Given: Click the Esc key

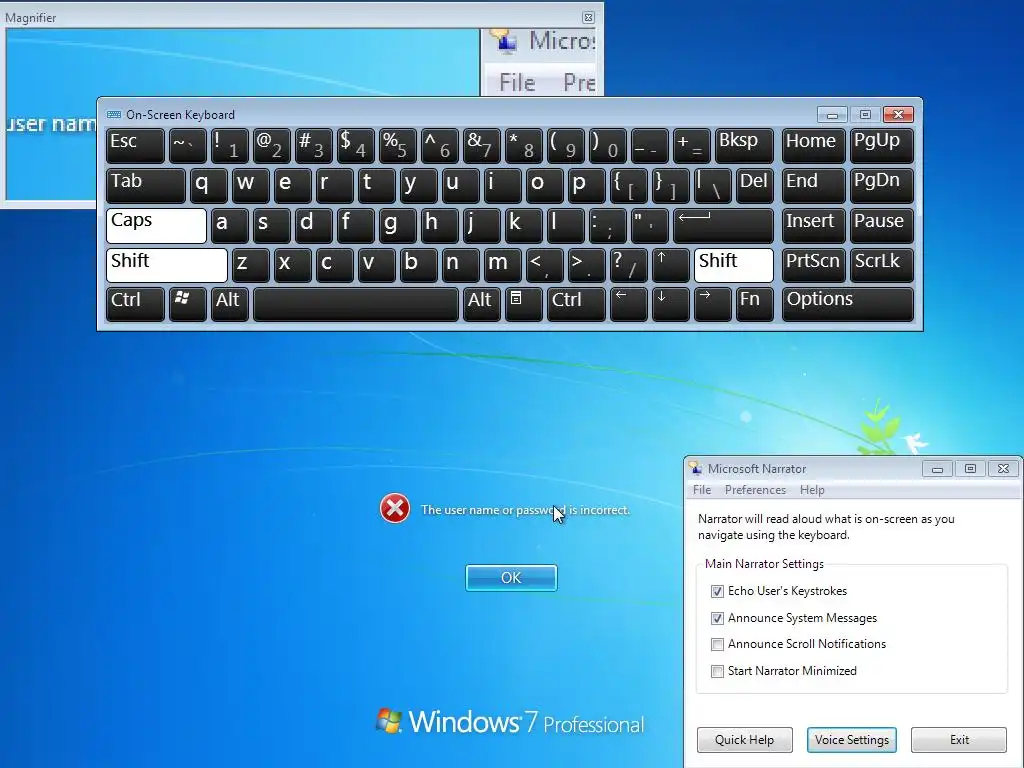Looking at the screenshot, I should 135,146.
